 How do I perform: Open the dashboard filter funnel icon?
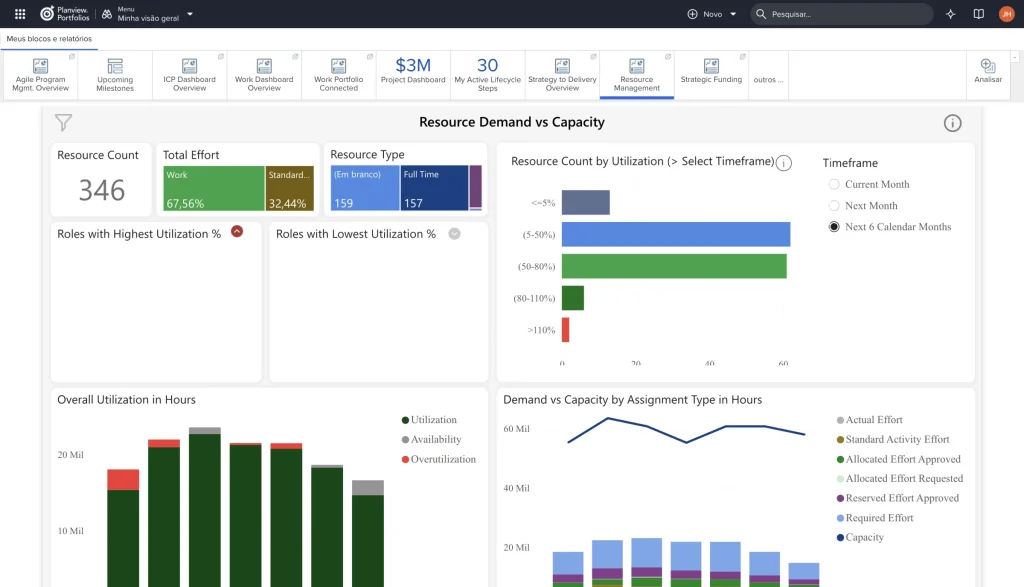tap(63, 122)
